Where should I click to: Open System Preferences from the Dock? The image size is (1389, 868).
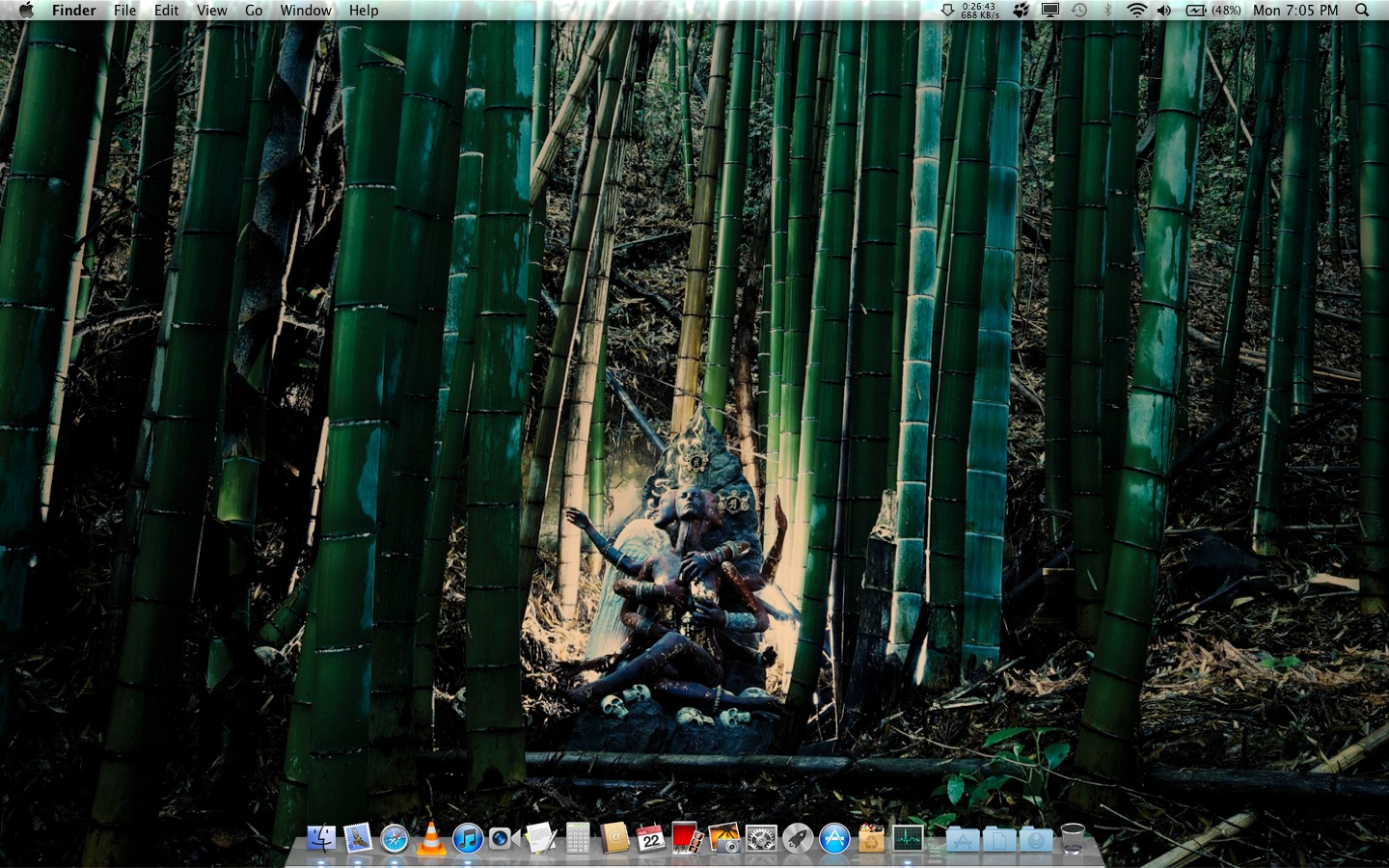[761, 838]
